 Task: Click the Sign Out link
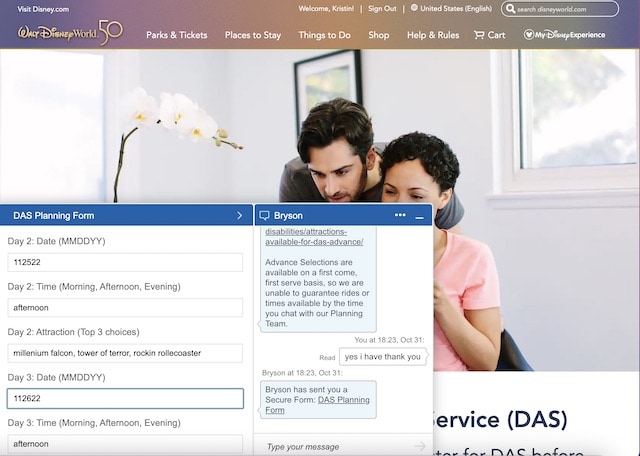(382, 9)
